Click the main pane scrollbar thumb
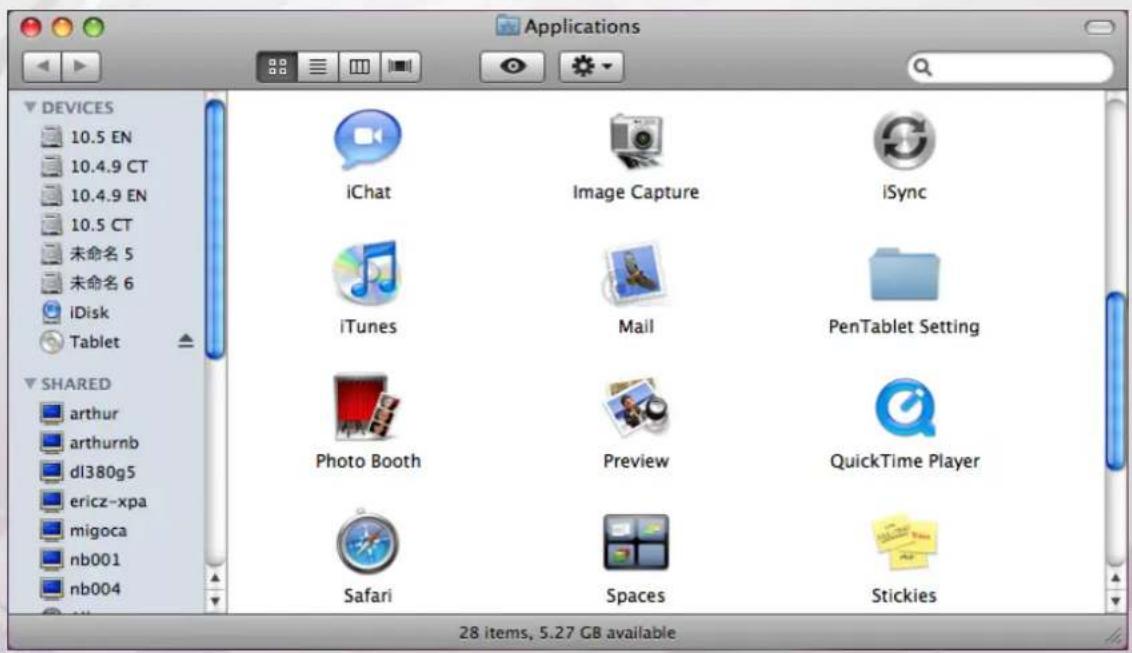This screenshot has width=1132, height=653. (1115, 381)
